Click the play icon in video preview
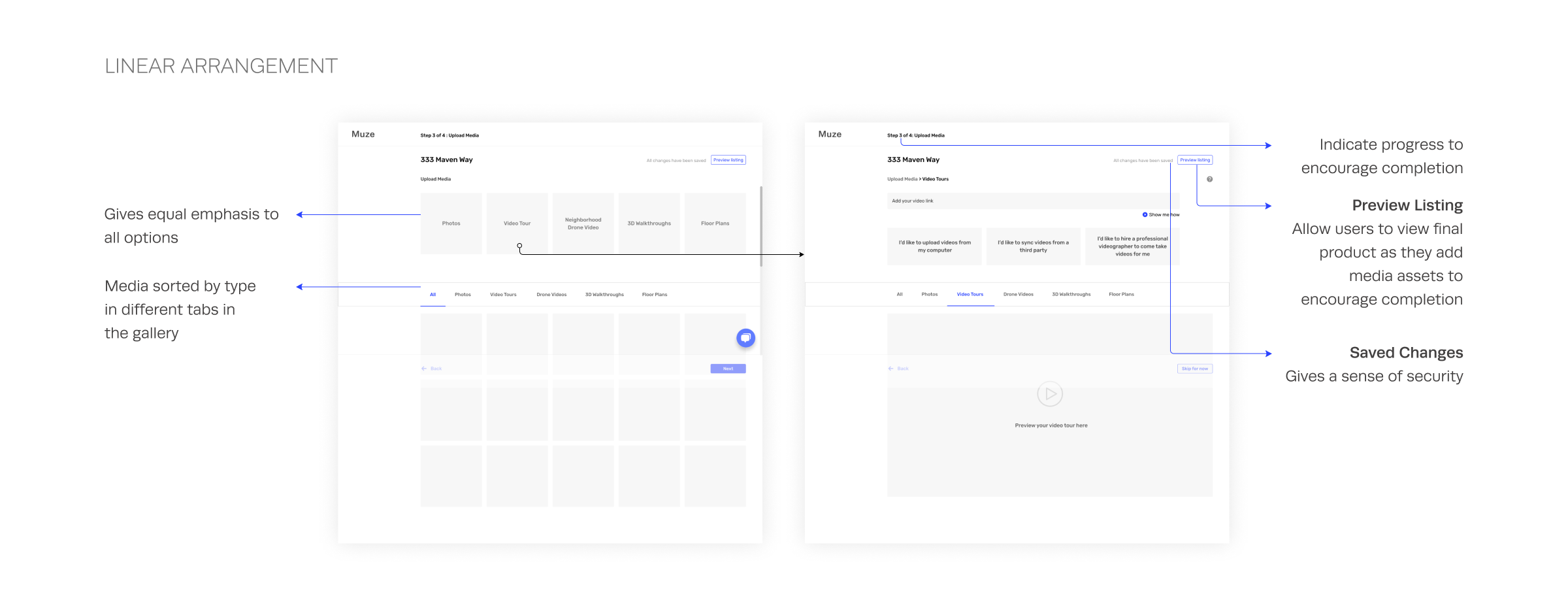The width and height of the screenshot is (1568, 596). tap(1050, 394)
